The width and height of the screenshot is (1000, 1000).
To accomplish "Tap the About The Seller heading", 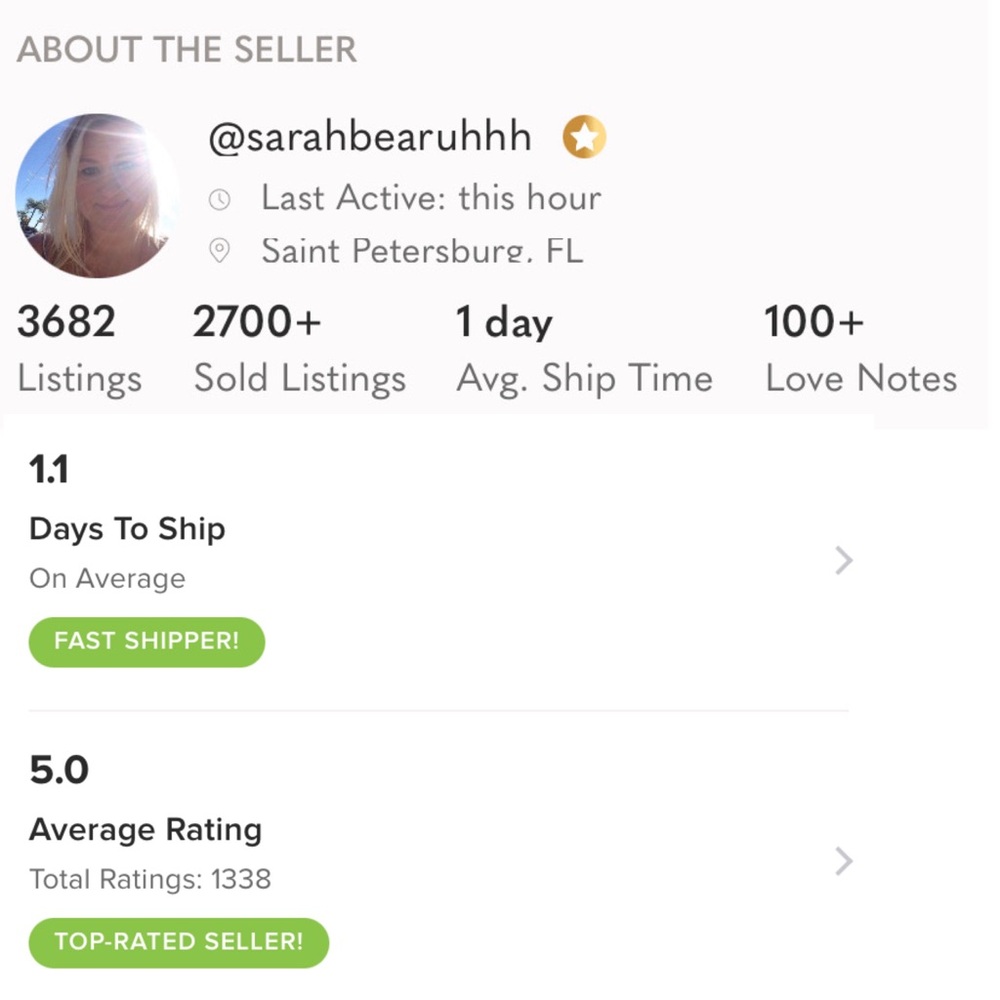I will 187,50.
